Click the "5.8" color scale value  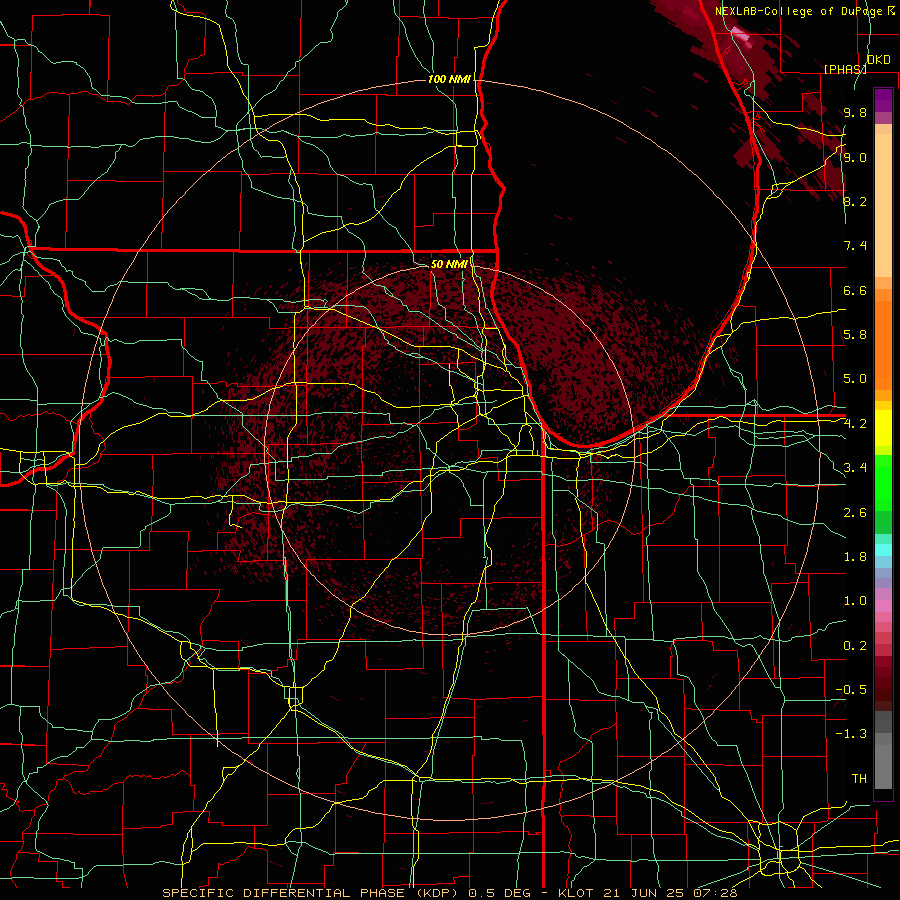[855, 335]
